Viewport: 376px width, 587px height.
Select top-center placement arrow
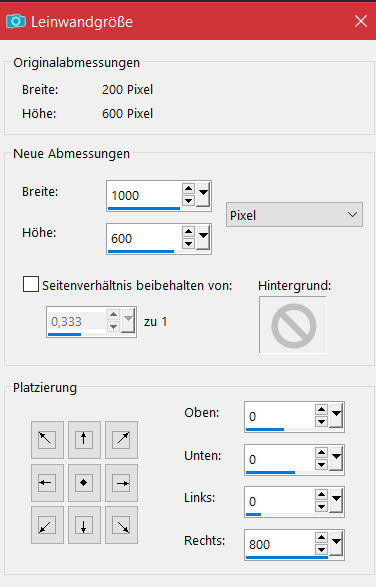point(84,440)
